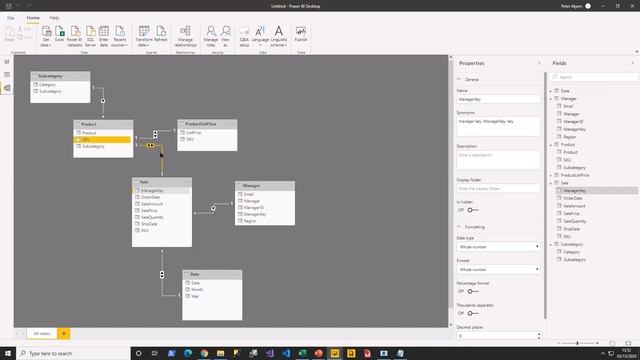Click the Fit to screen icon

(628, 343)
